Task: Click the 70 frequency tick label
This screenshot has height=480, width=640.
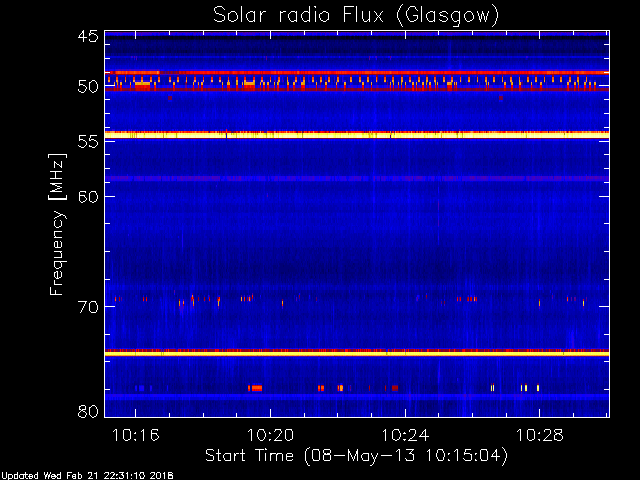Action: click(x=88, y=307)
